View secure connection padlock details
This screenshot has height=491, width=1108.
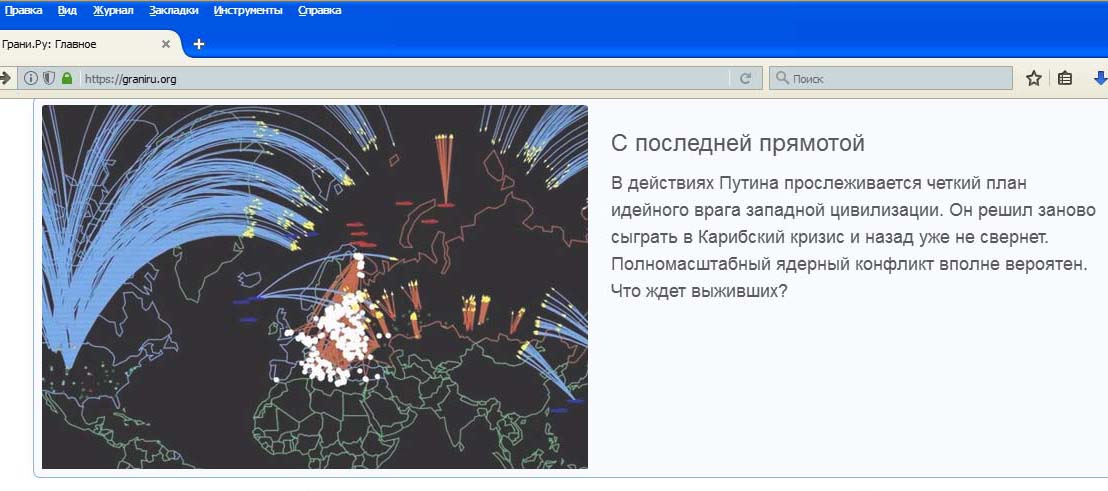tap(67, 78)
